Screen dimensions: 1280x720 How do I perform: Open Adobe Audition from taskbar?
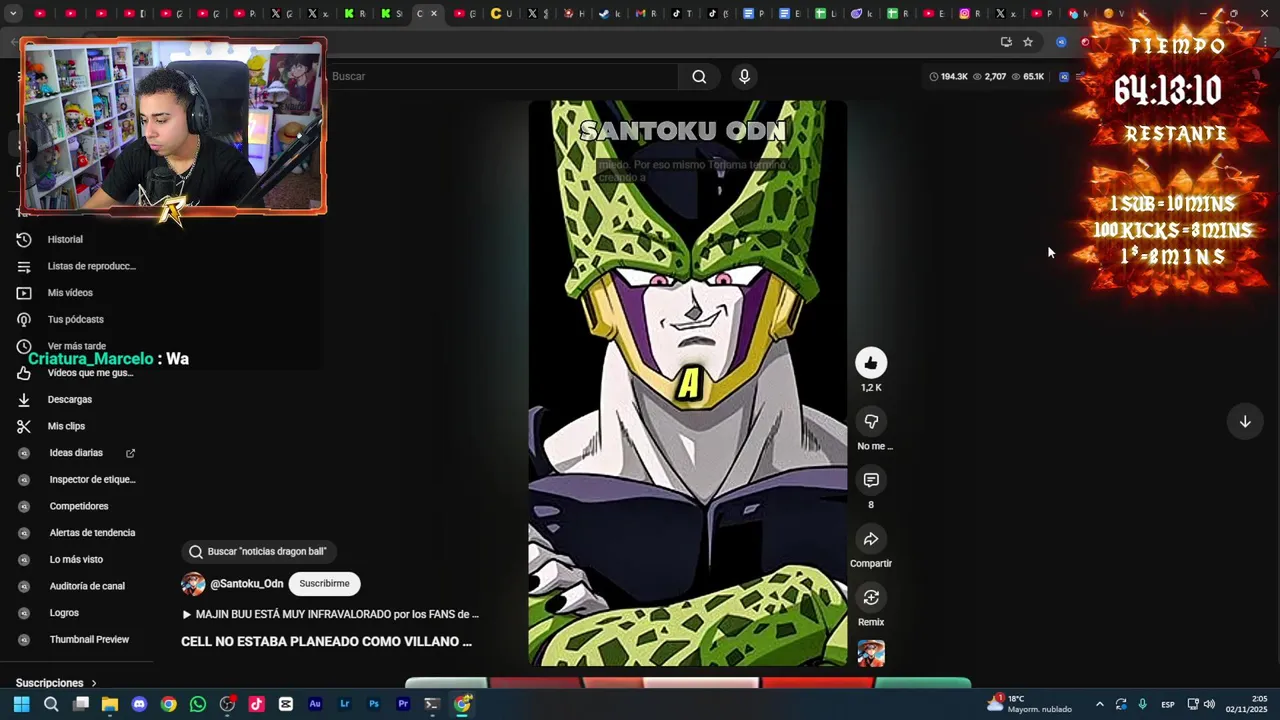[x=315, y=704]
